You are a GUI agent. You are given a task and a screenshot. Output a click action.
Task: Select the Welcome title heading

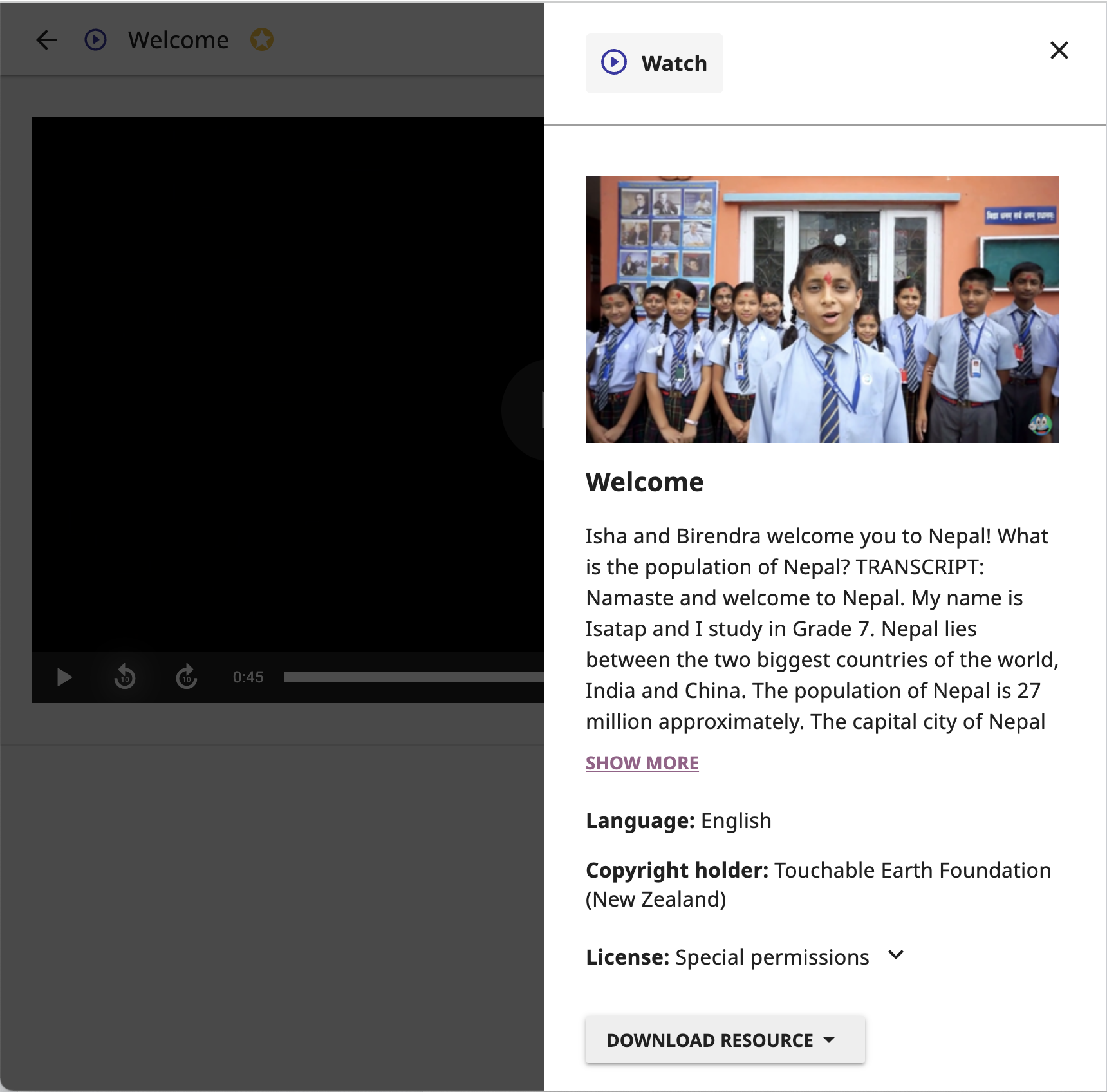pos(644,482)
